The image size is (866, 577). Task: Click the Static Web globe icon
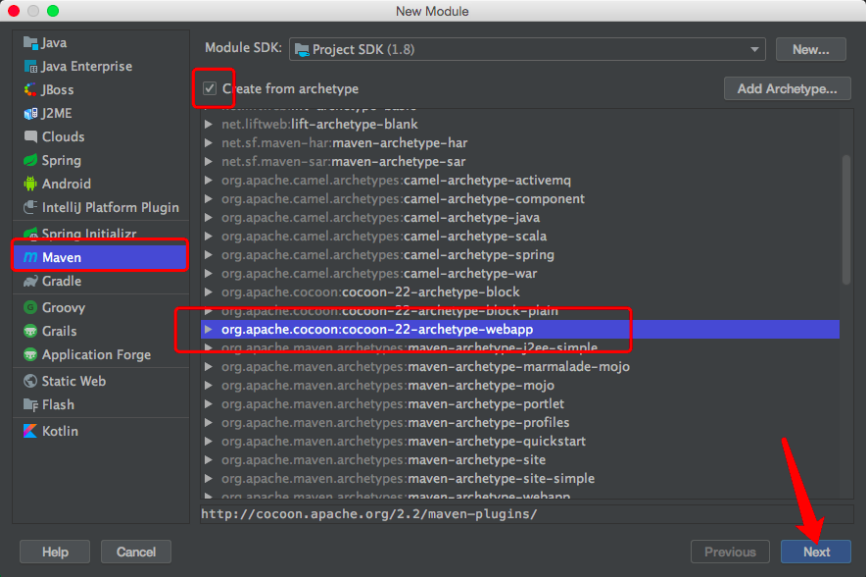pos(30,381)
